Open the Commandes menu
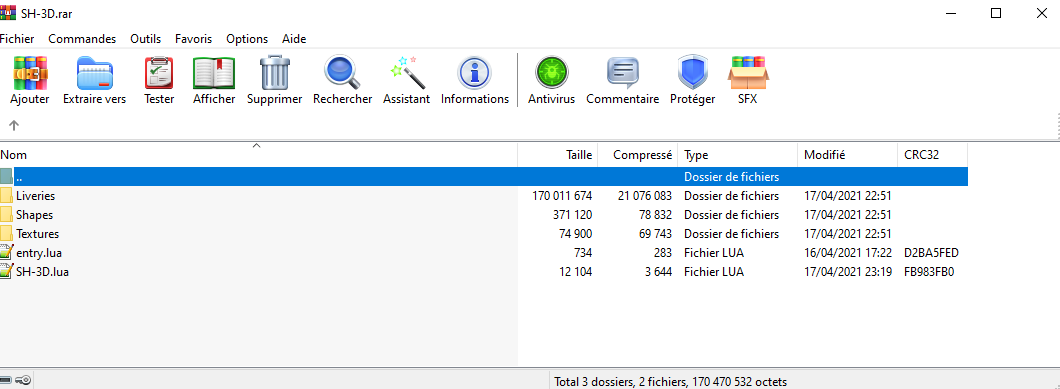 (82, 39)
